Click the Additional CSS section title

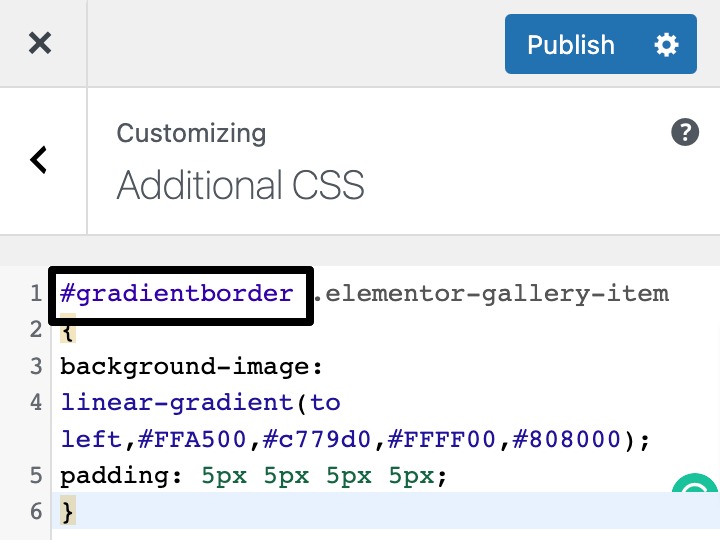(x=241, y=185)
